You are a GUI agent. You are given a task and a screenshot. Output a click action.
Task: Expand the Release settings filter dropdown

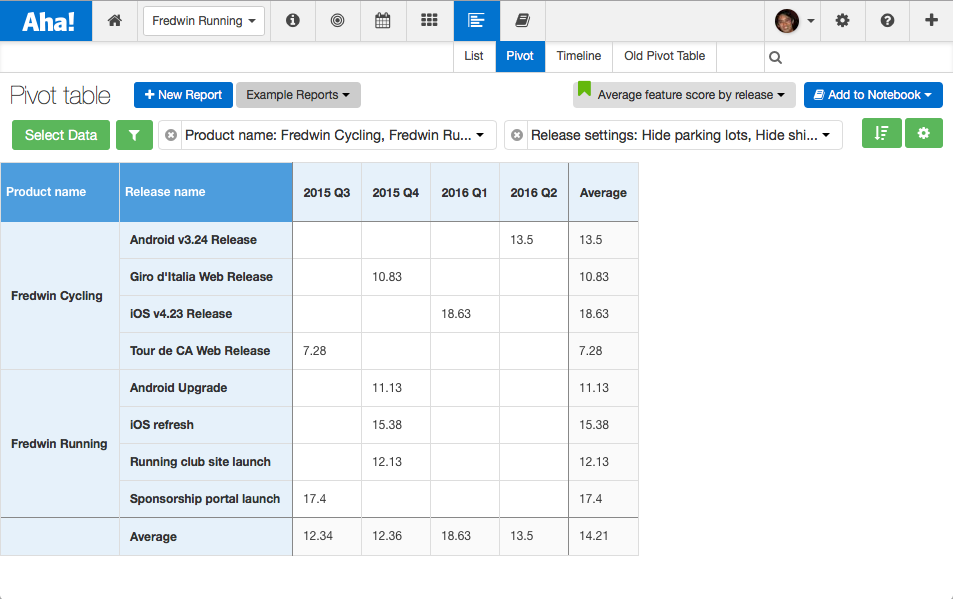pyautogui.click(x=826, y=135)
